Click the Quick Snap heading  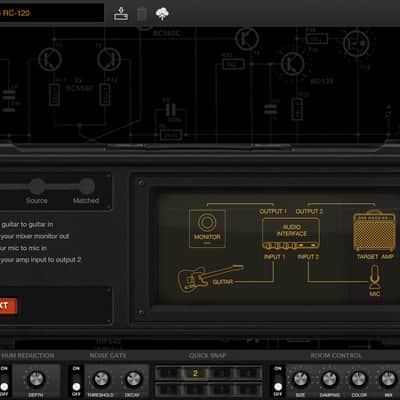207,356
